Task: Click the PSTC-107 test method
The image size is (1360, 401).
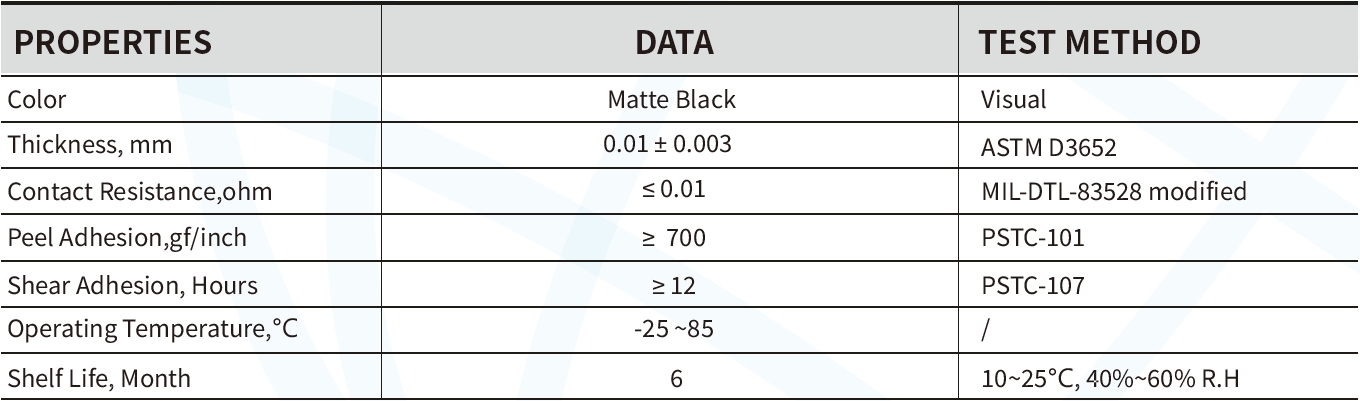Action: 1033,285
